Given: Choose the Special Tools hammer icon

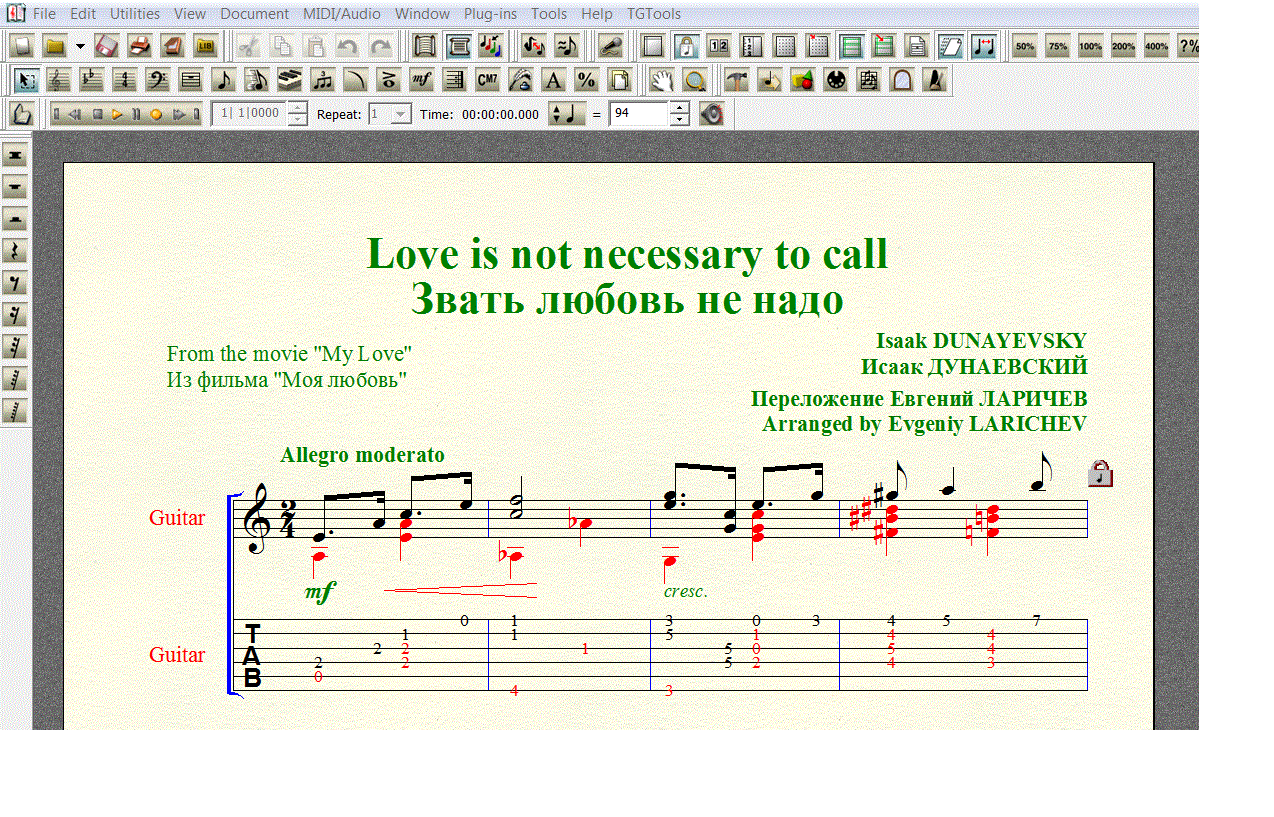Looking at the screenshot, I should (737, 81).
